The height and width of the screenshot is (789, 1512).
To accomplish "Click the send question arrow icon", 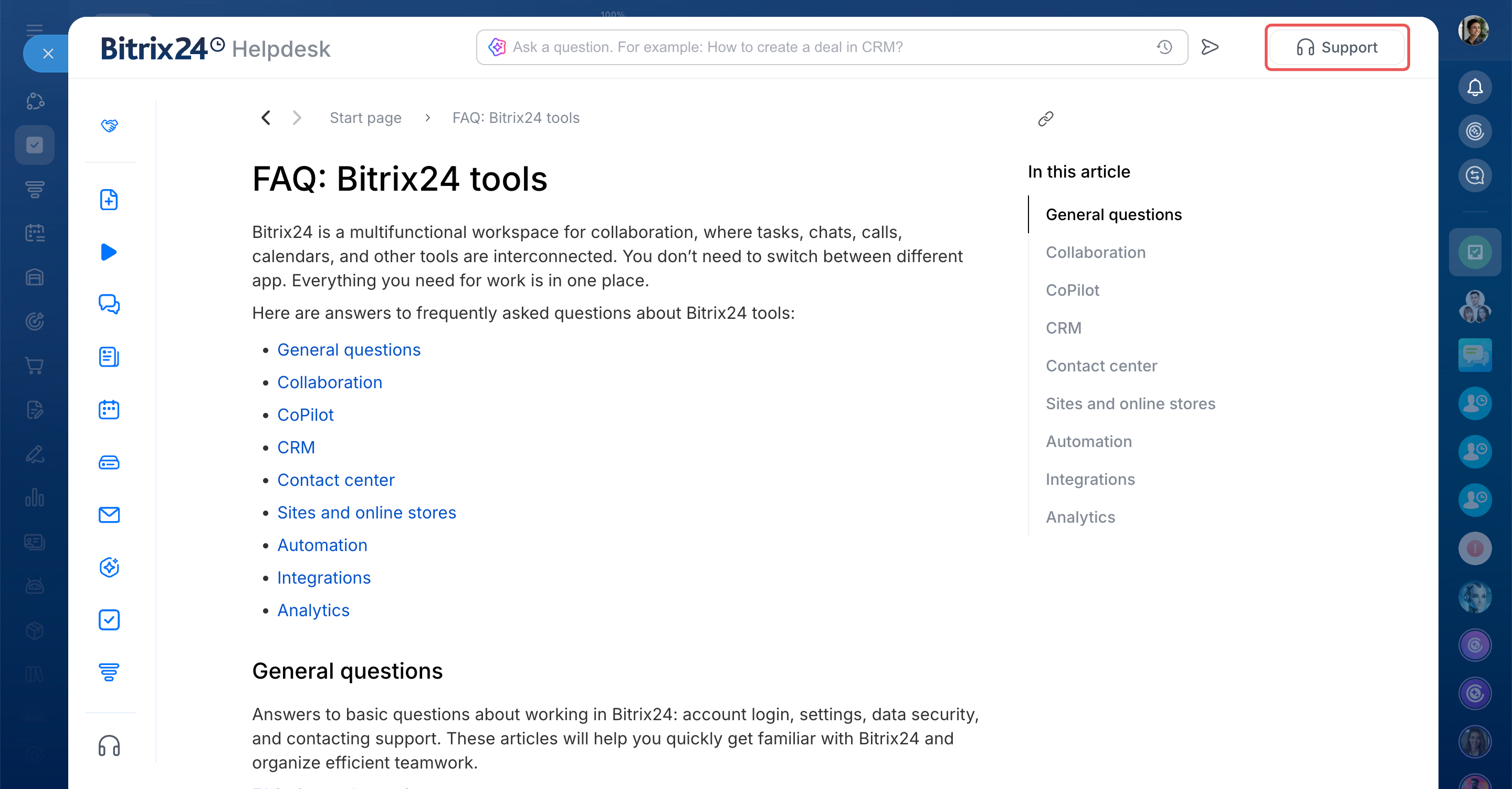I will click(1210, 47).
